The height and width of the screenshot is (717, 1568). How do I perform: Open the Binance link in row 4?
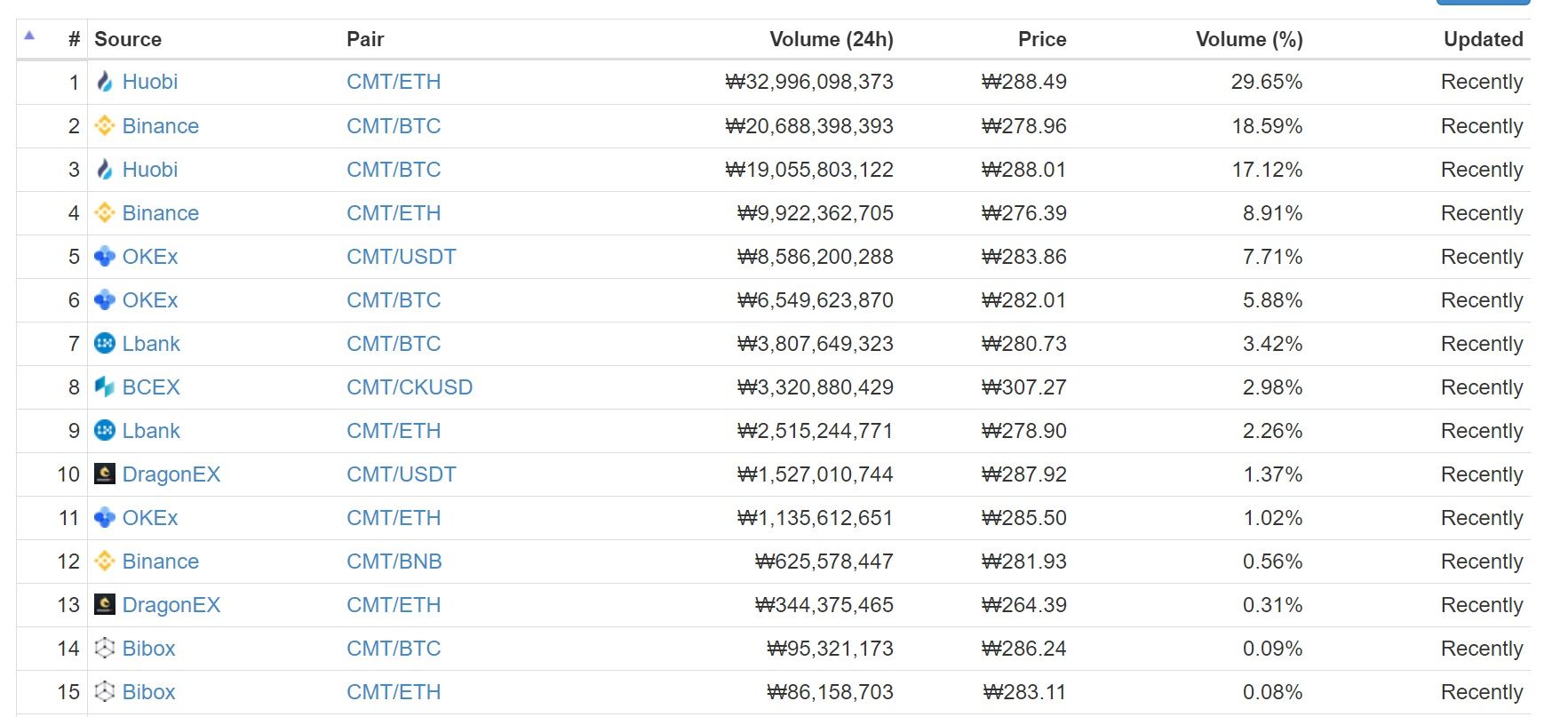[x=161, y=212]
